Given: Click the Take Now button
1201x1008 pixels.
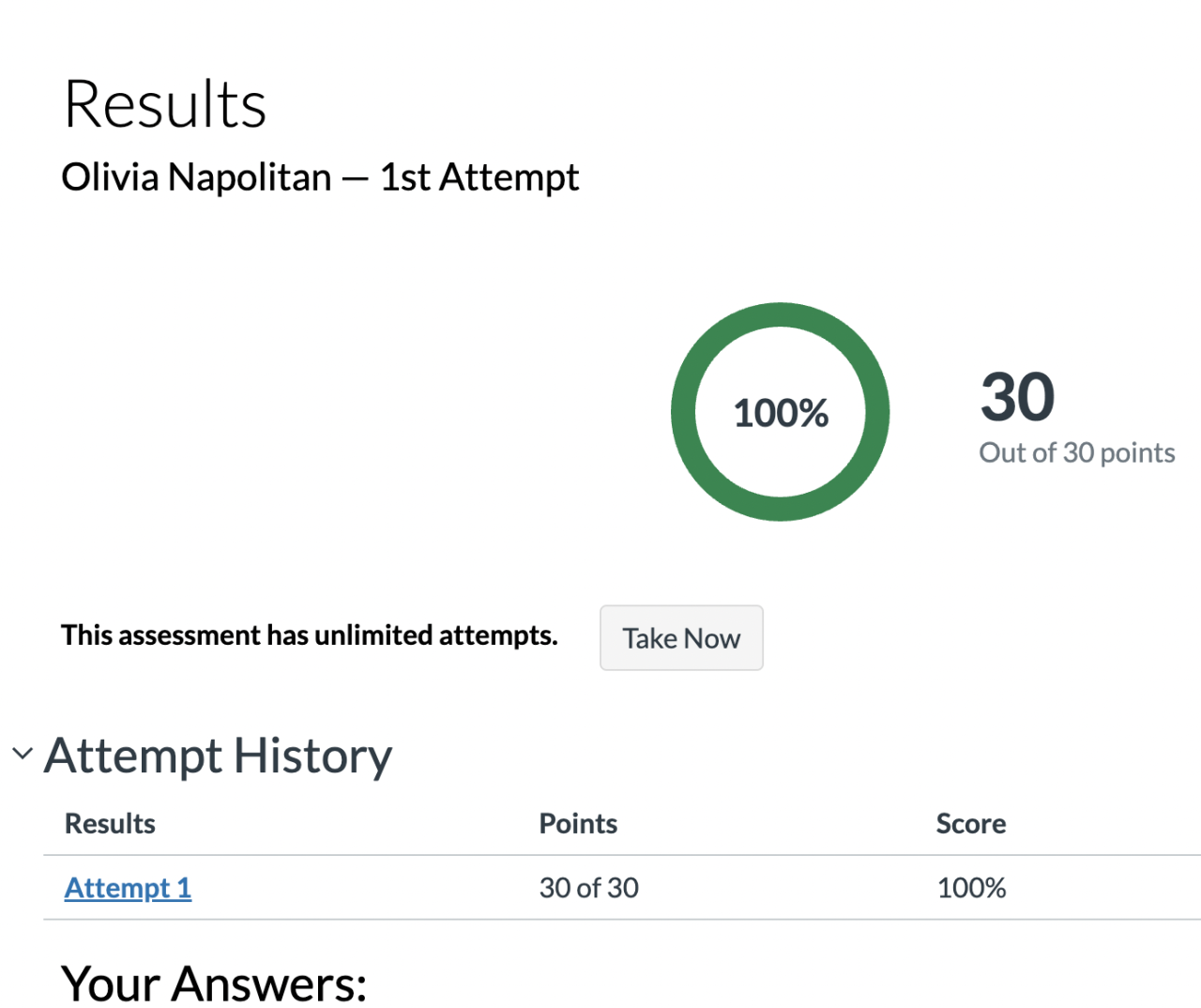Looking at the screenshot, I should point(681,638).
